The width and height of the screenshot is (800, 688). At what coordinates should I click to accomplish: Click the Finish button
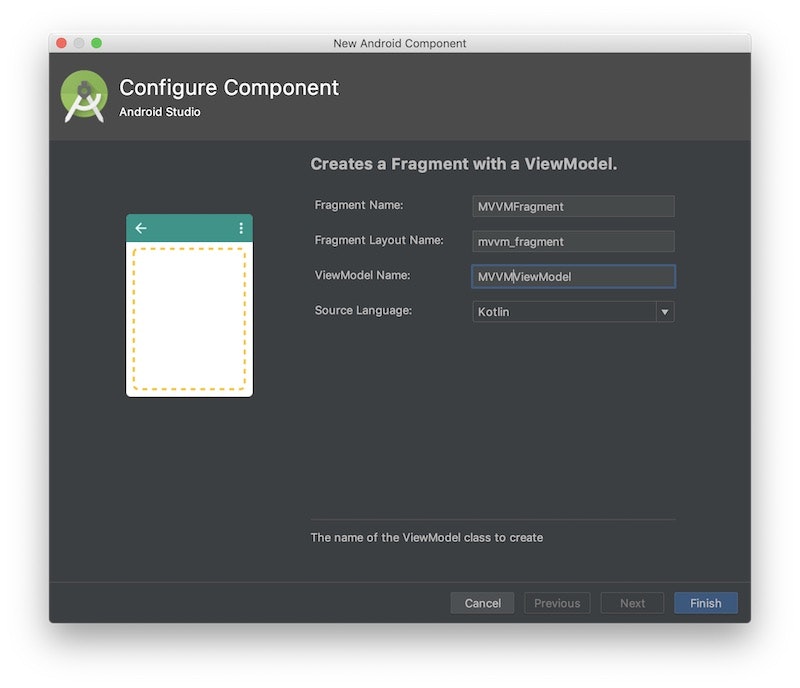tap(706, 603)
